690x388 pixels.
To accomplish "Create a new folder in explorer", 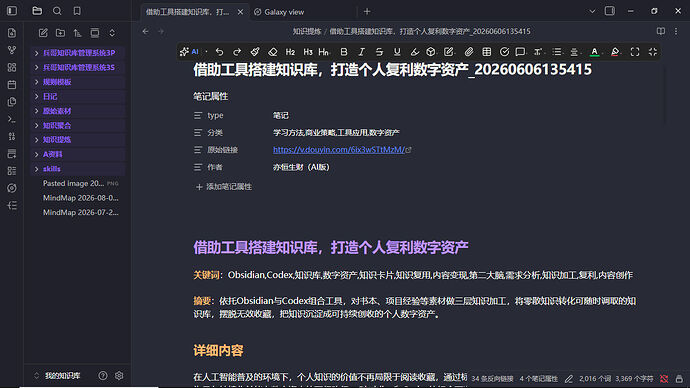I will point(60,33).
